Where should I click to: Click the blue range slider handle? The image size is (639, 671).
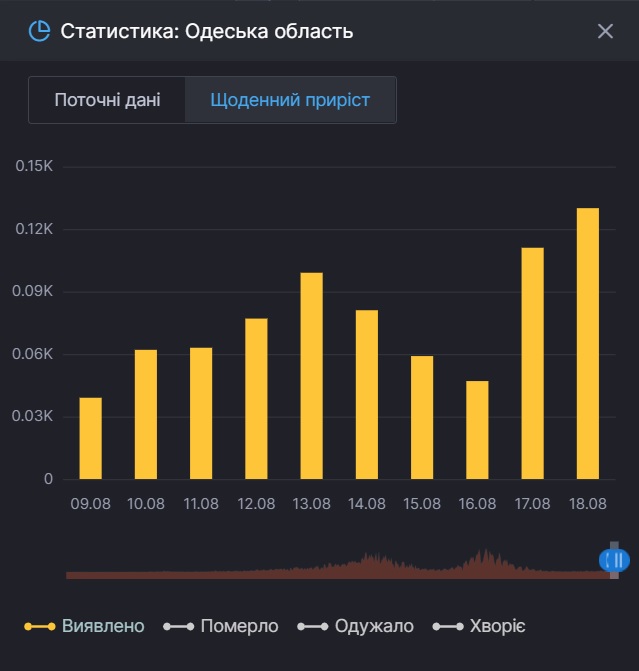(614, 560)
